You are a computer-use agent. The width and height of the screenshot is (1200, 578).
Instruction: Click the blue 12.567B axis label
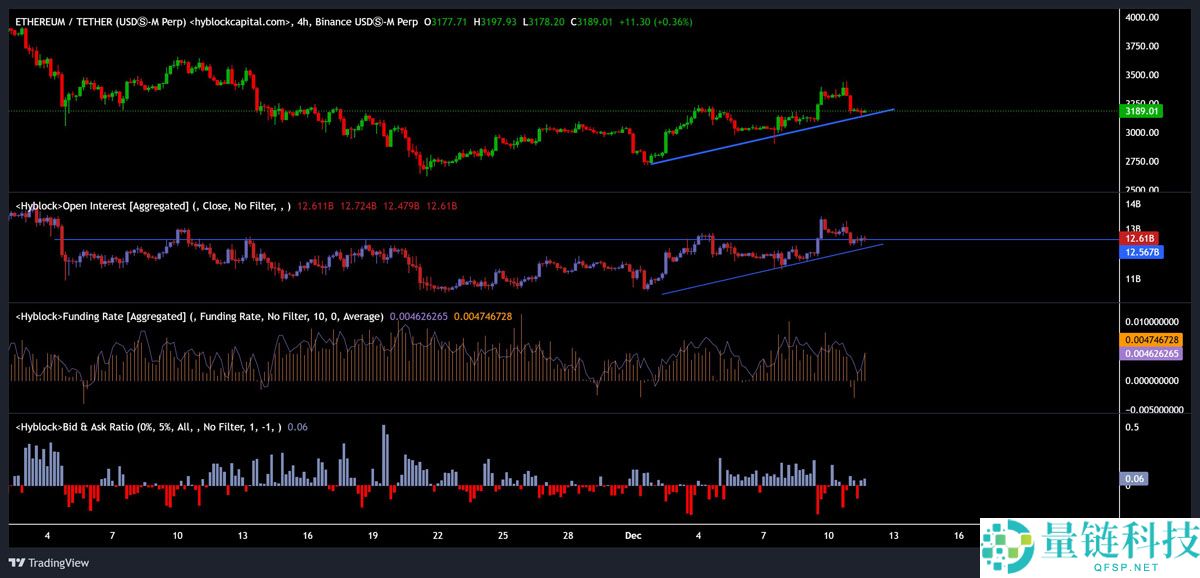pos(1141,253)
